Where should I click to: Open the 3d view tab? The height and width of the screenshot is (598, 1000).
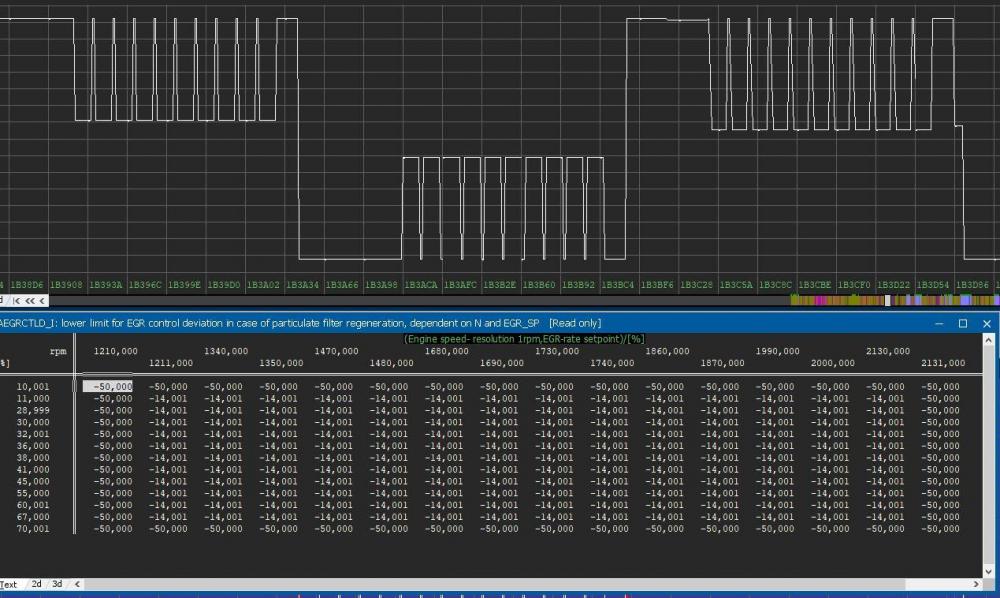(58, 584)
